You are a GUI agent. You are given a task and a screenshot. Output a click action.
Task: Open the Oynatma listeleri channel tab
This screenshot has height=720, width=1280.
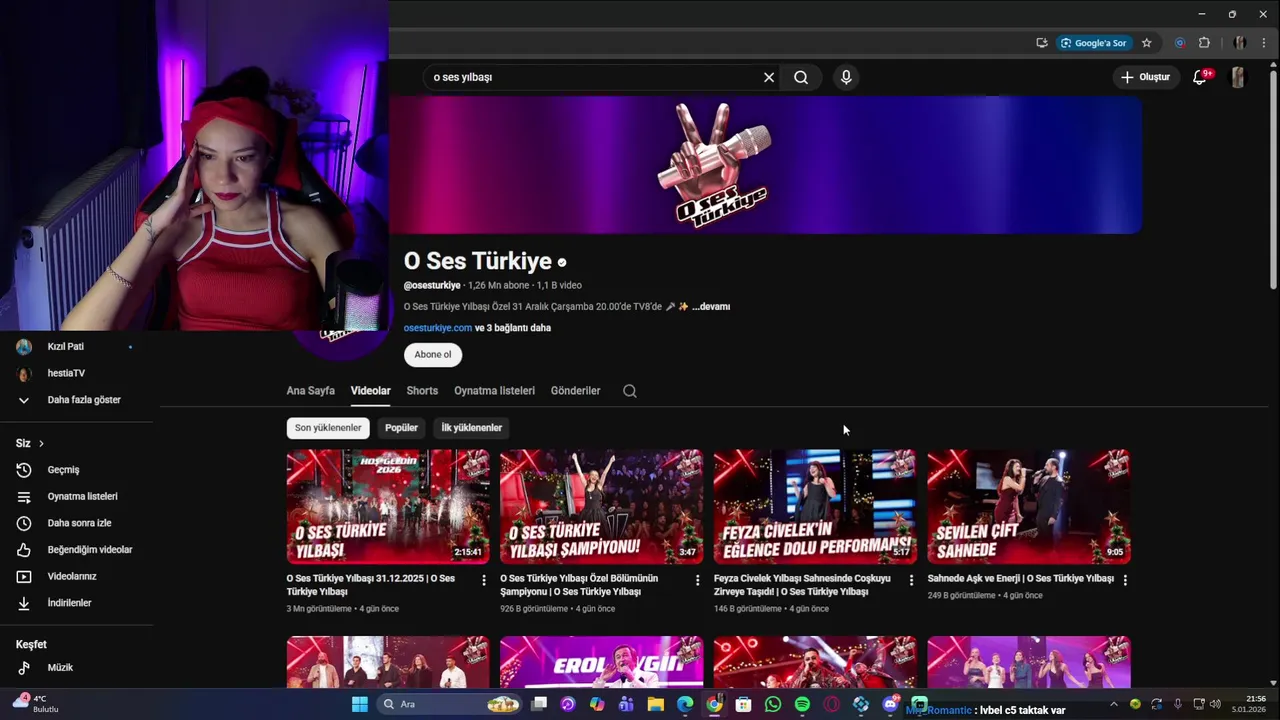tap(494, 391)
